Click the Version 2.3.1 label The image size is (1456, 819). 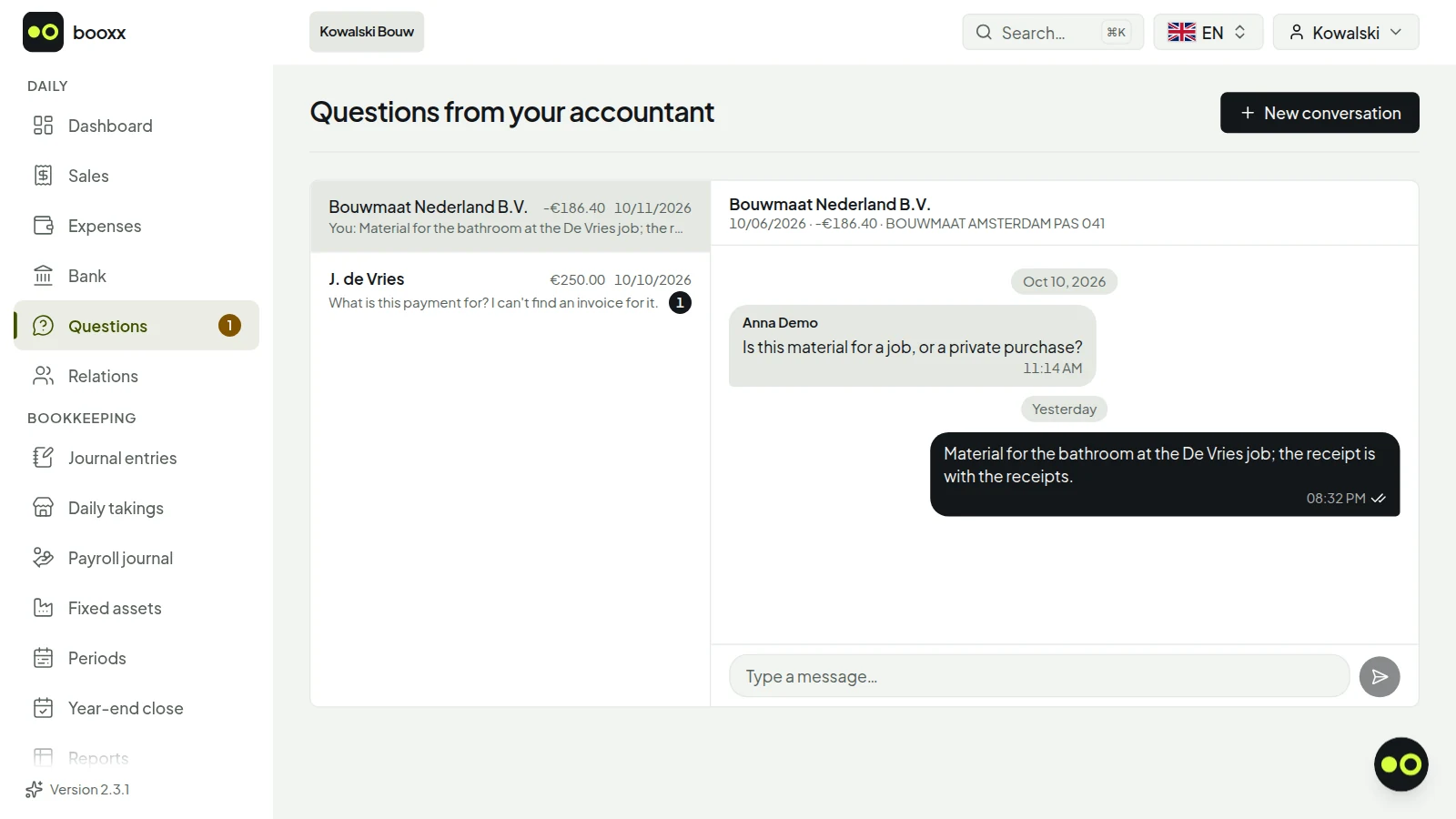tap(89, 789)
